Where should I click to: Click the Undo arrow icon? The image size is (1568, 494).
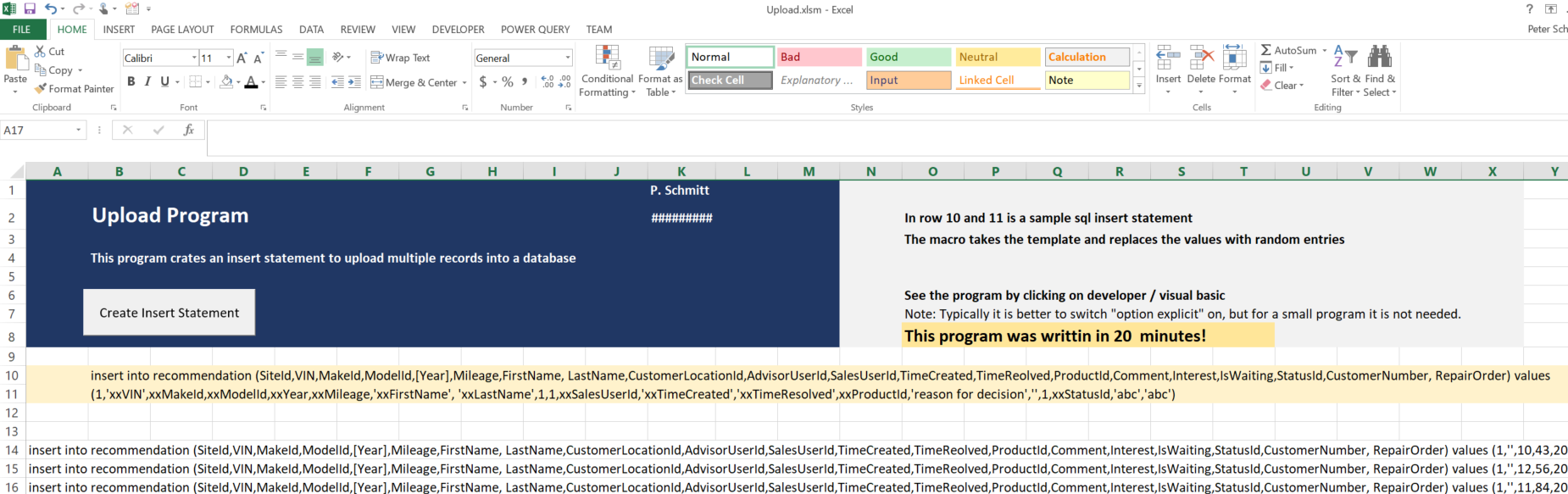click(51, 9)
